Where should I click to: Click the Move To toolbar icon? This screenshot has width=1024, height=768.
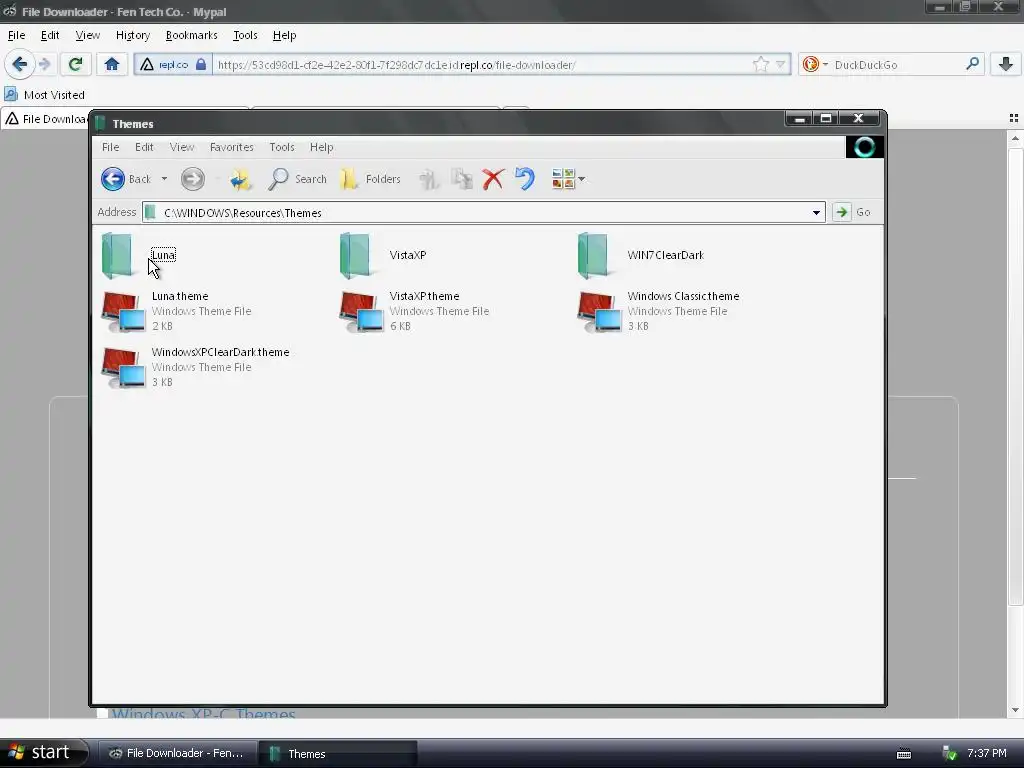428,179
